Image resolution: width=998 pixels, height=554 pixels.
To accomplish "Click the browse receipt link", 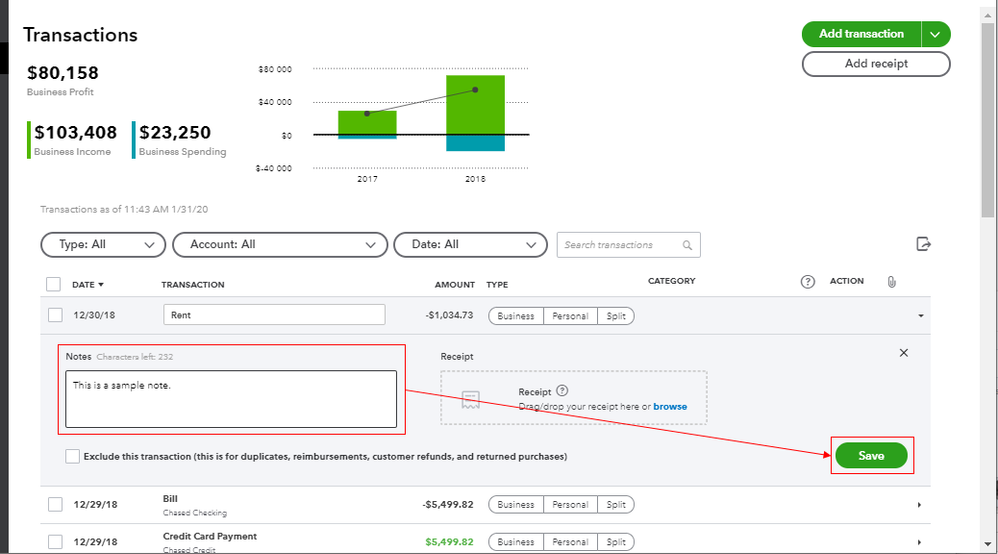I will click(670, 406).
